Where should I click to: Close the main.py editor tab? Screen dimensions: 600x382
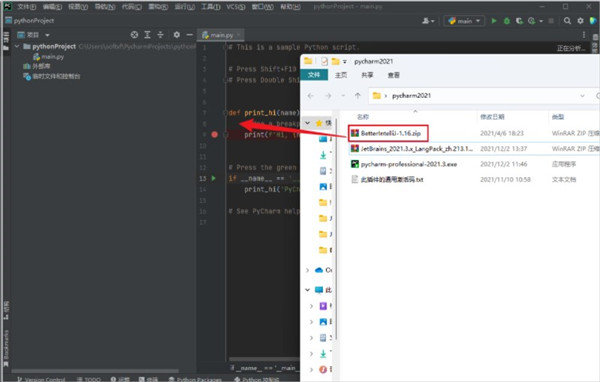[x=238, y=35]
